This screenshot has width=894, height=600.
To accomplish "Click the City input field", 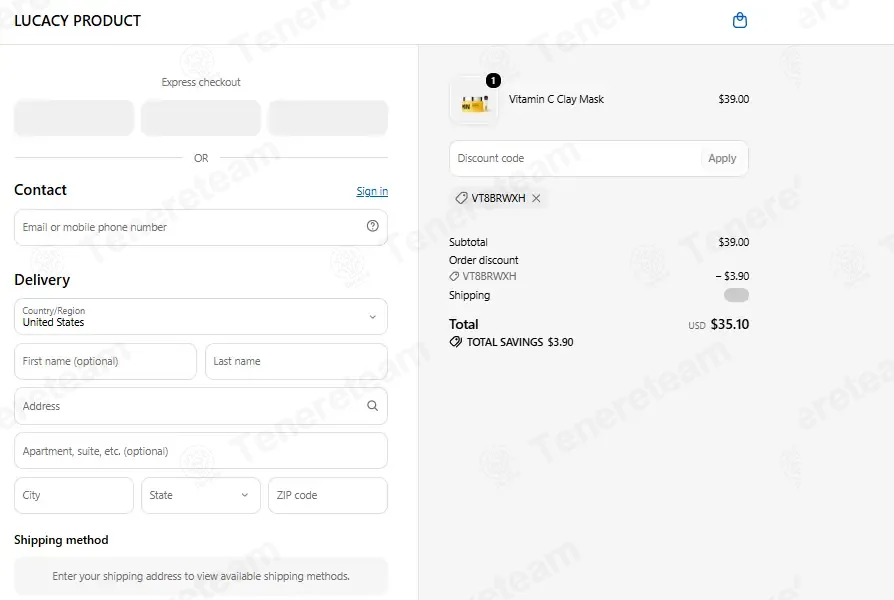I will (x=74, y=495).
